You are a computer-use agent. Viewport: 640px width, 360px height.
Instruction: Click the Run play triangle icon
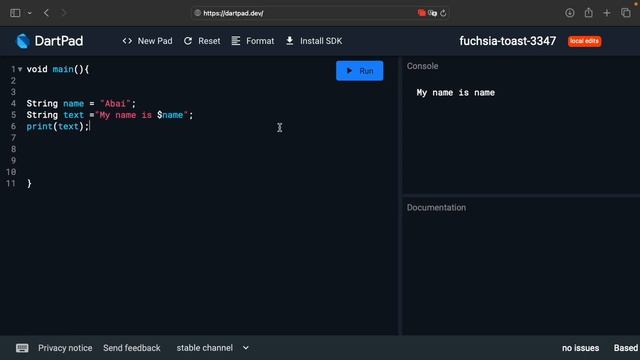(x=349, y=71)
